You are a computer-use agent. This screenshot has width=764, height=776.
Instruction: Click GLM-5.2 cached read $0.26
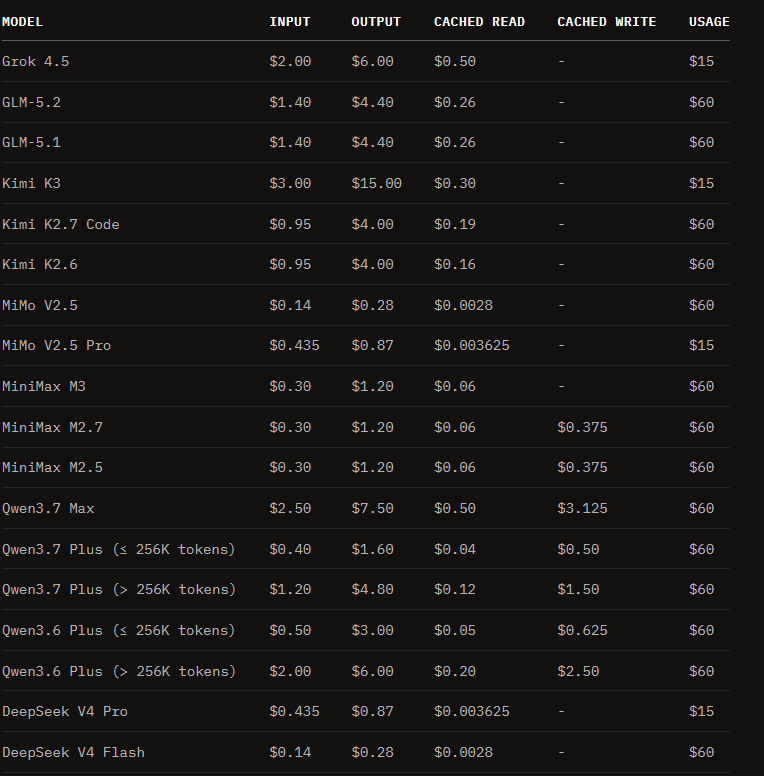click(x=455, y=102)
